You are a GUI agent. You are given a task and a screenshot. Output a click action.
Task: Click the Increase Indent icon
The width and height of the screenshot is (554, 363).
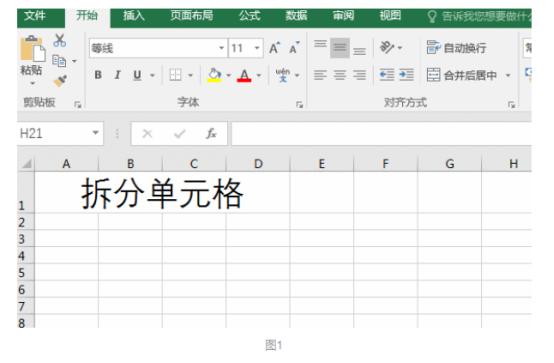[x=406, y=75]
